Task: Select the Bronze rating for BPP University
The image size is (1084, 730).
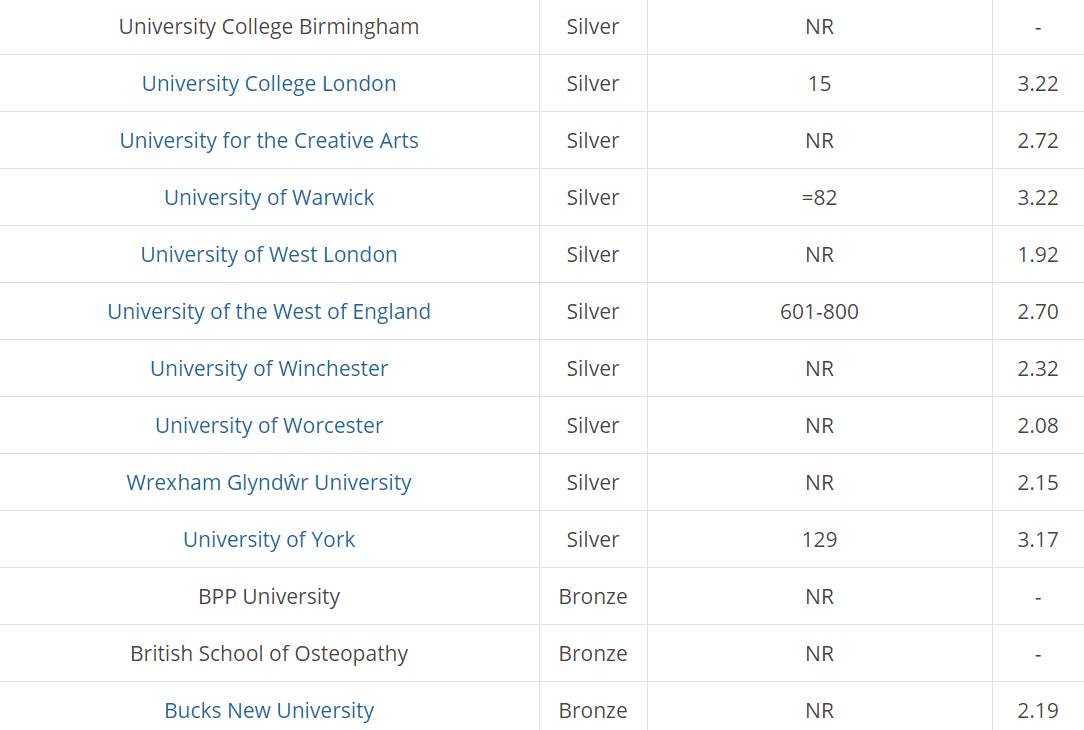Action: point(593,597)
